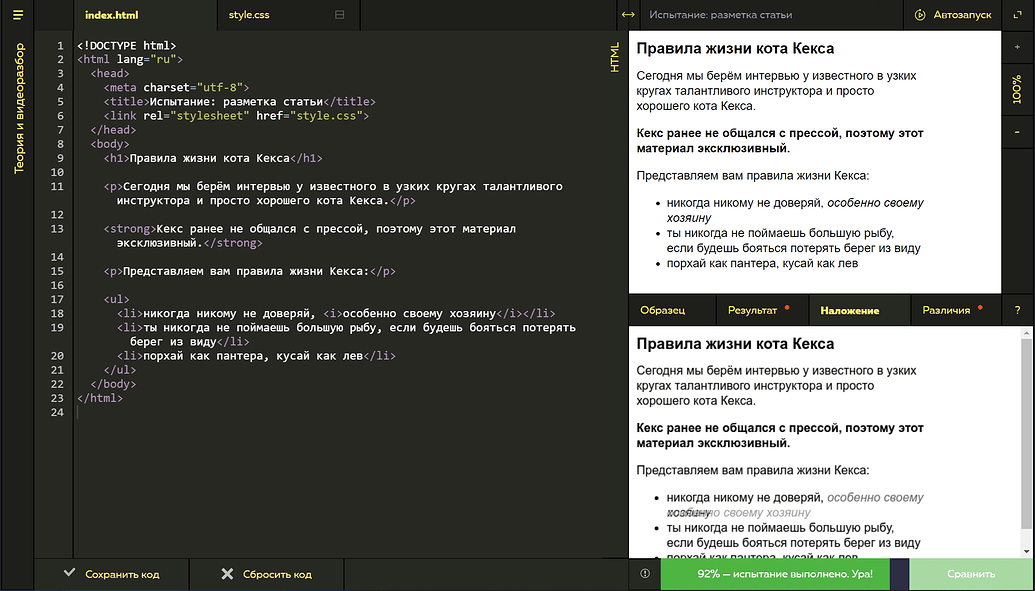Click the split-view icon on style.css tab
This screenshot has height=591, width=1035.
(339, 15)
